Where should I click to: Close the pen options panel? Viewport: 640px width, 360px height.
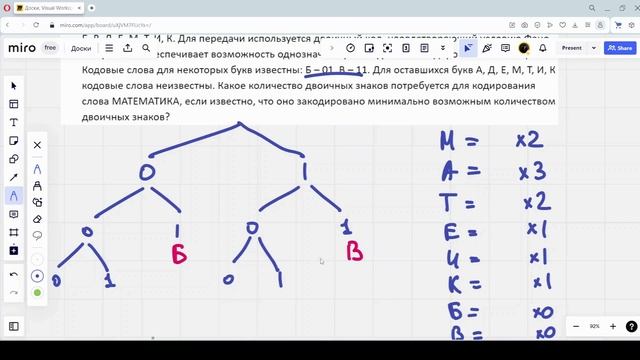tap(37, 145)
